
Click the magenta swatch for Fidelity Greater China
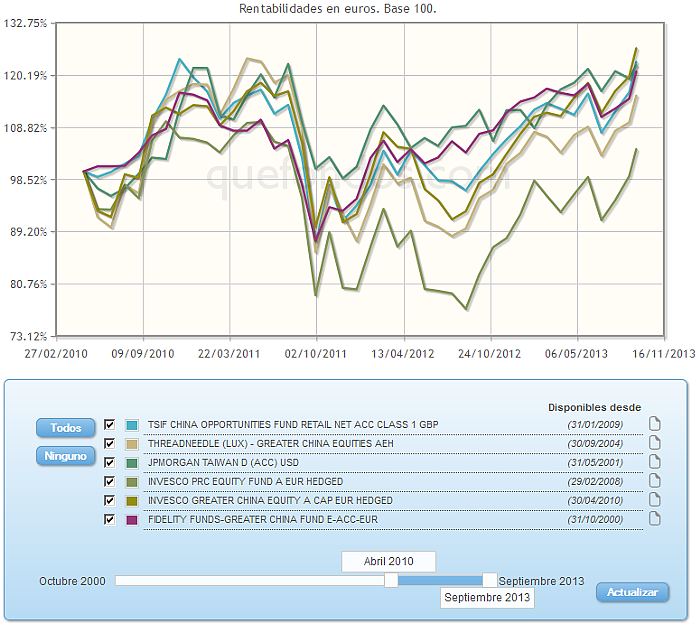click(x=132, y=520)
